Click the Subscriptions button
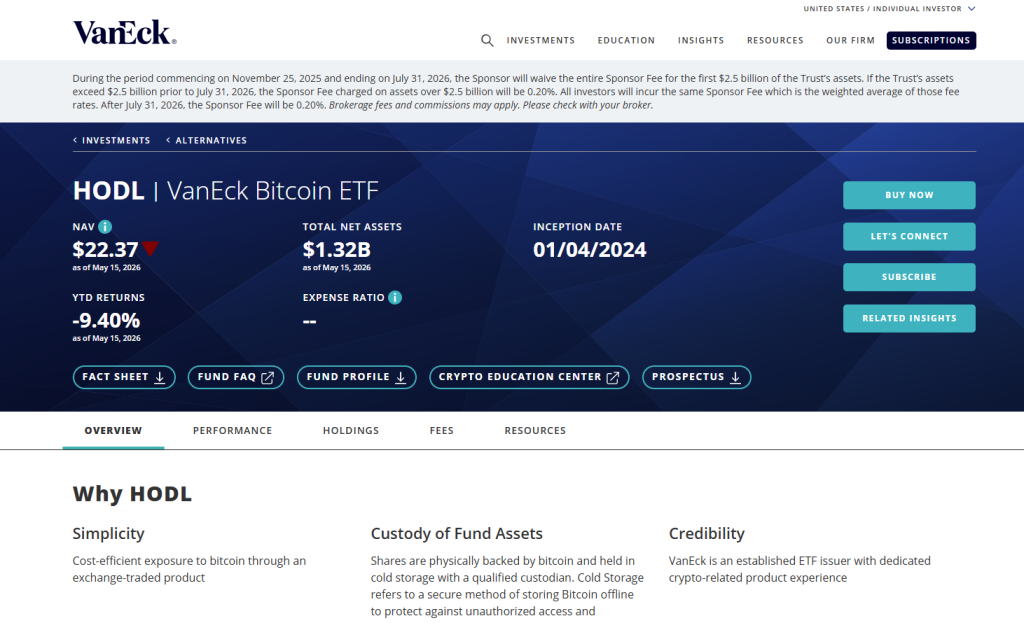1024x623 pixels. click(931, 40)
